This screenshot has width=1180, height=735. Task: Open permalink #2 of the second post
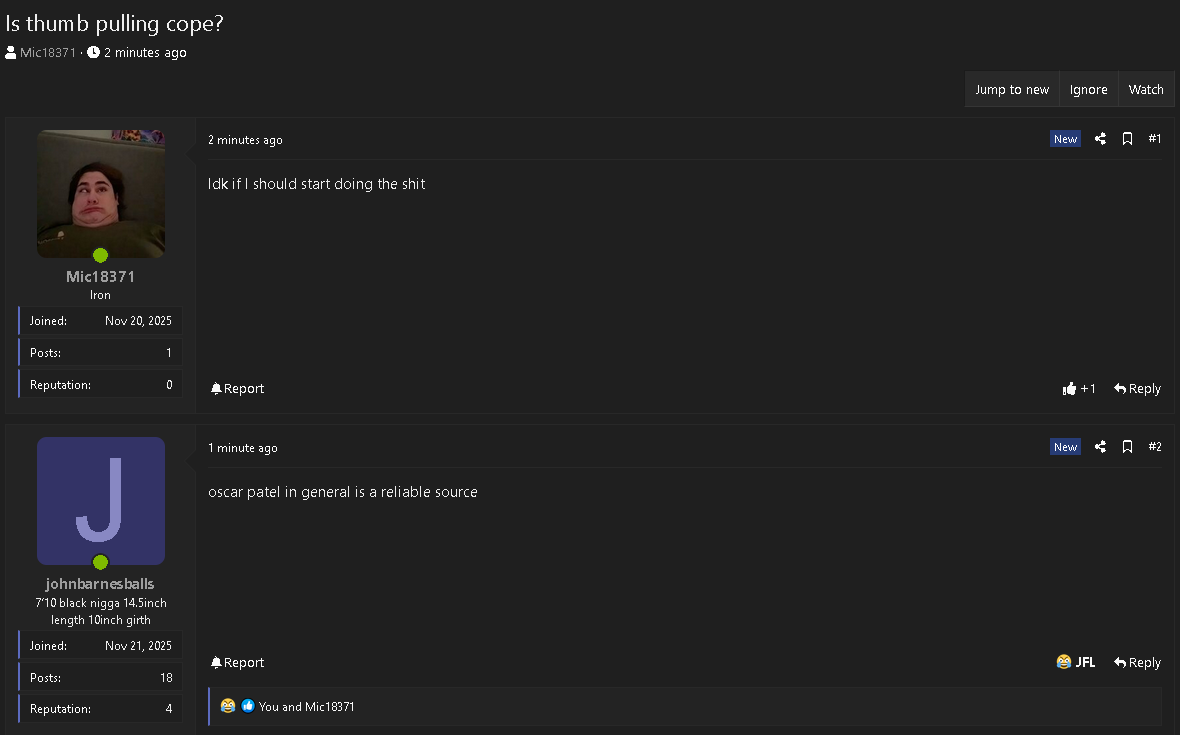coord(1155,447)
